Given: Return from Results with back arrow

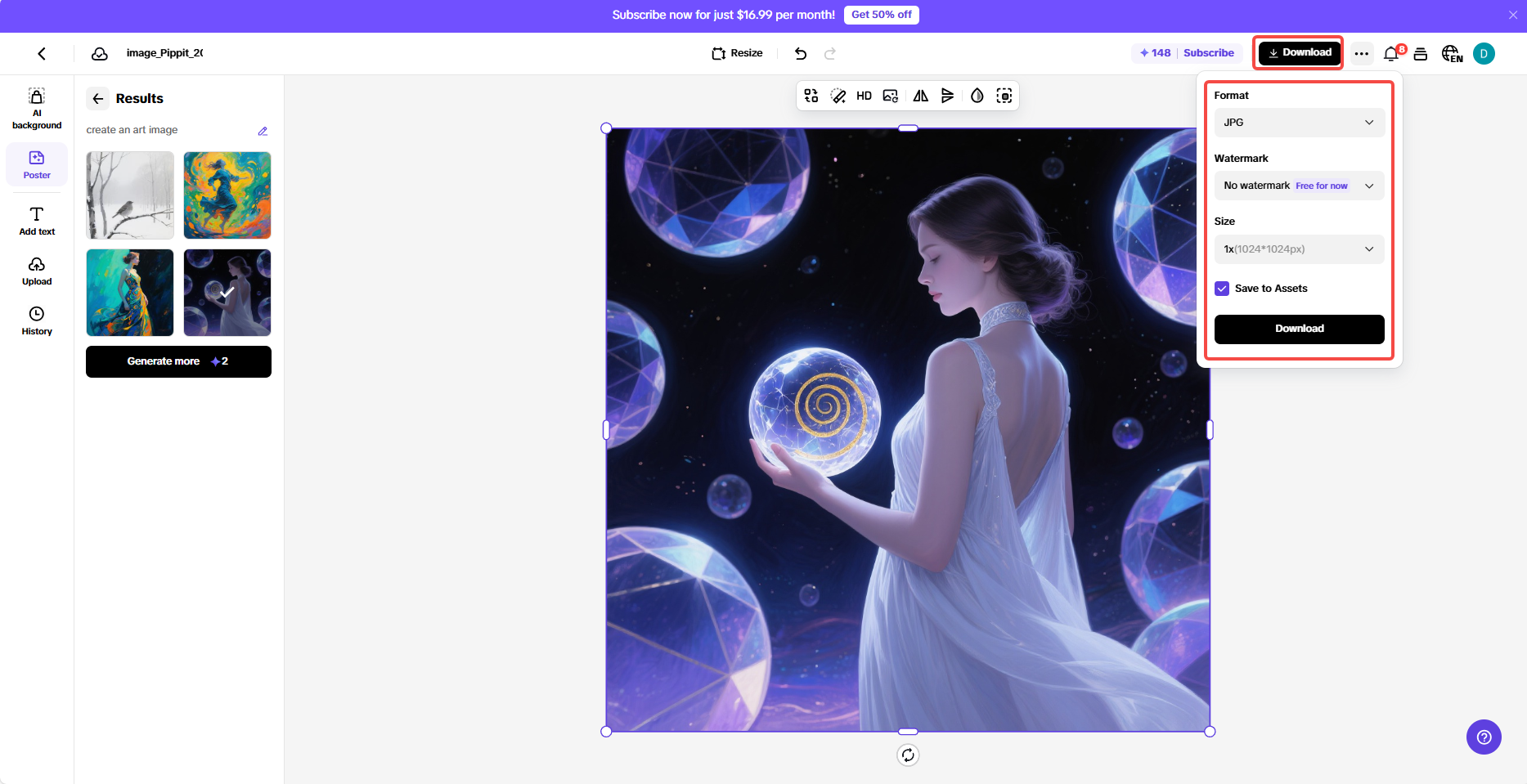Looking at the screenshot, I should coord(98,99).
